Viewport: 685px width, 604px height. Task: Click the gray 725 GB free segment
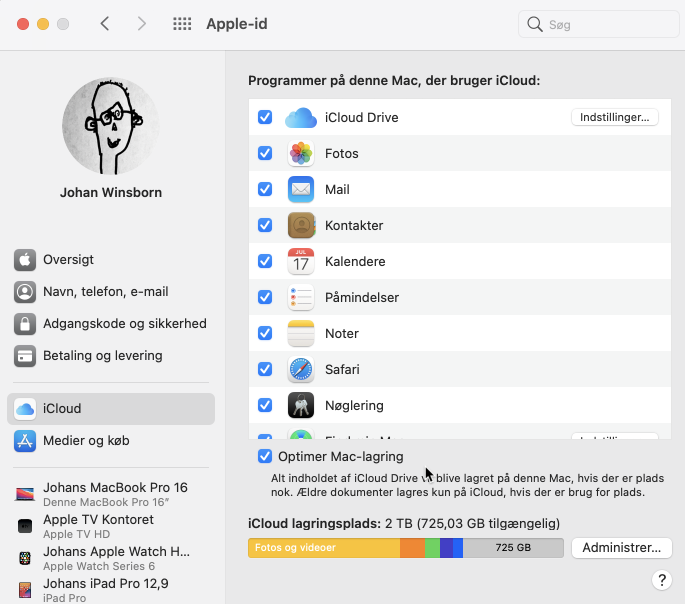click(513, 548)
